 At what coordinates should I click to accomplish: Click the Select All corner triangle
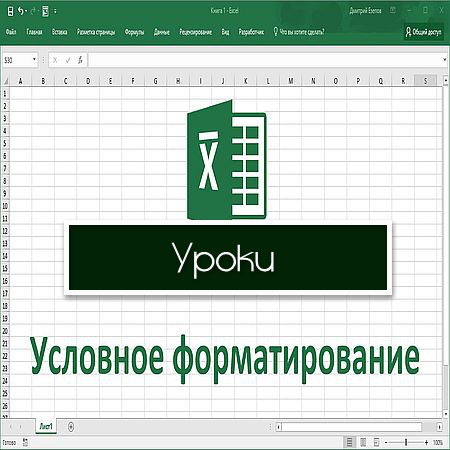click(6, 81)
